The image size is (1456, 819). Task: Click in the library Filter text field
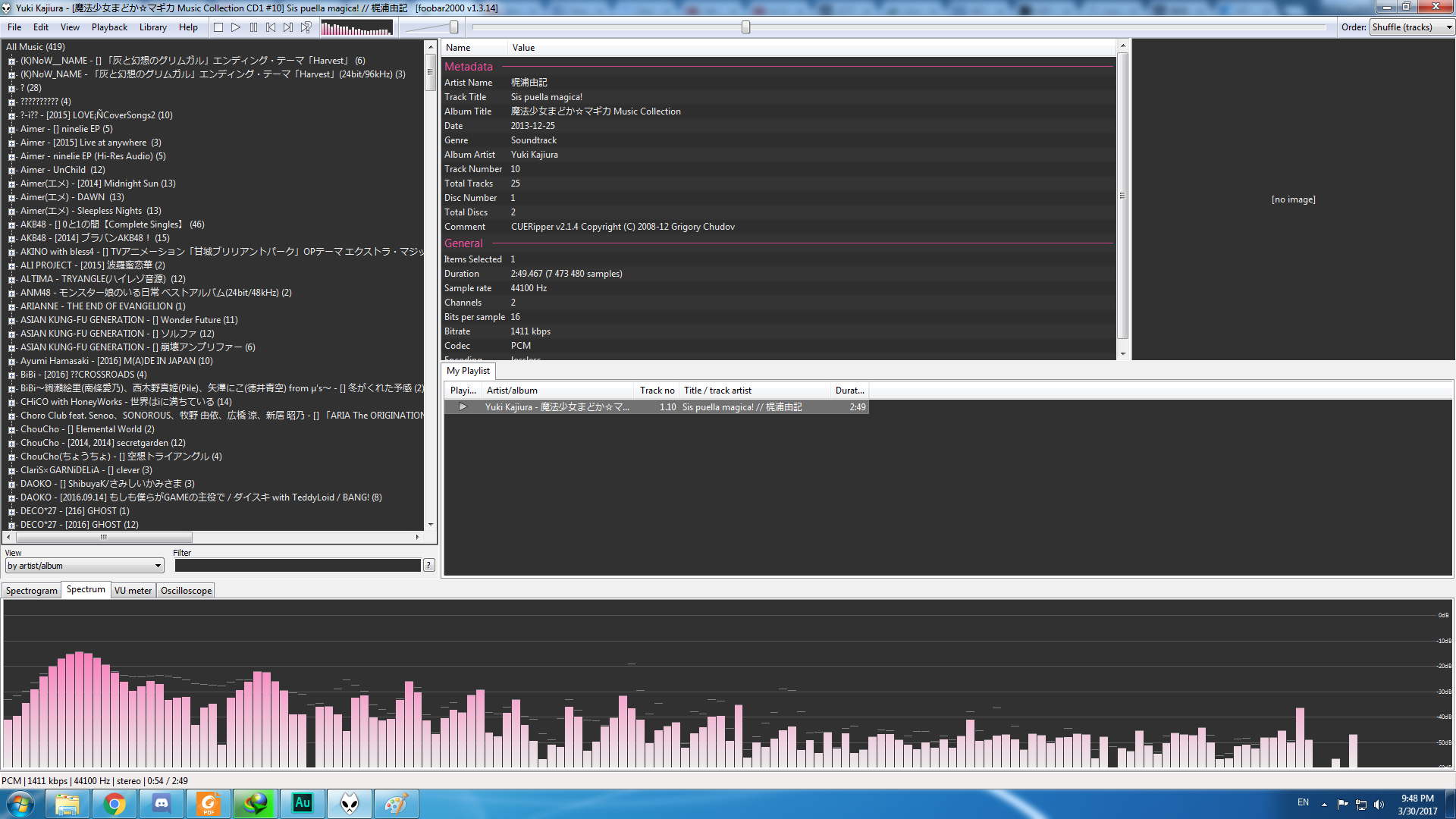297,566
